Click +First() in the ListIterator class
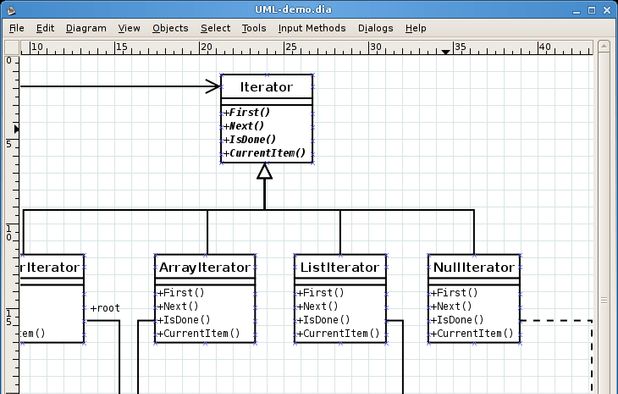This screenshot has height=394, width=618. pyautogui.click(x=321, y=293)
